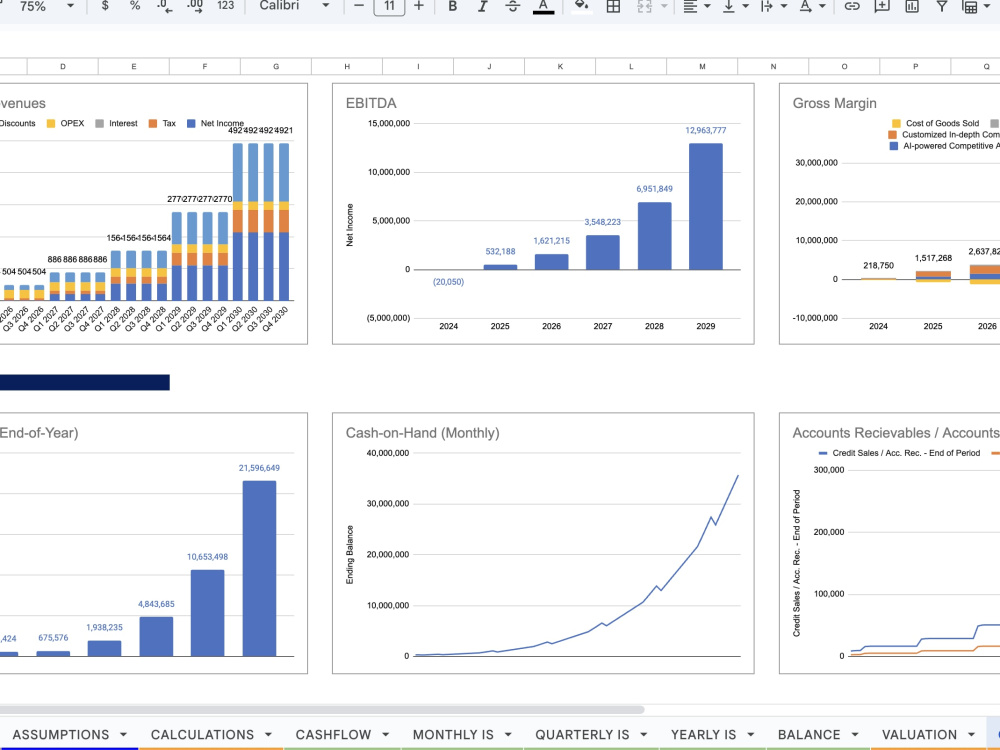Switch to the CALCULATIONS sheet tab
This screenshot has width=1000, height=750.
(202, 735)
